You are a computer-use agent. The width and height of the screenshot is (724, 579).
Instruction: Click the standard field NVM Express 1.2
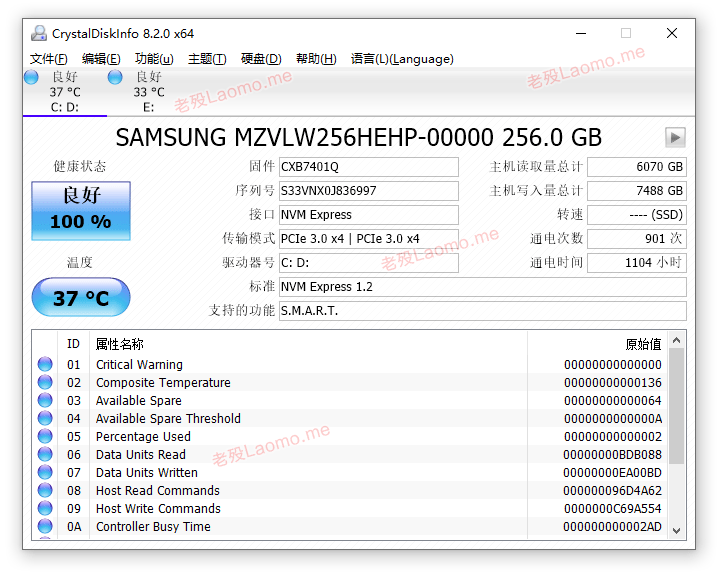coord(483,287)
